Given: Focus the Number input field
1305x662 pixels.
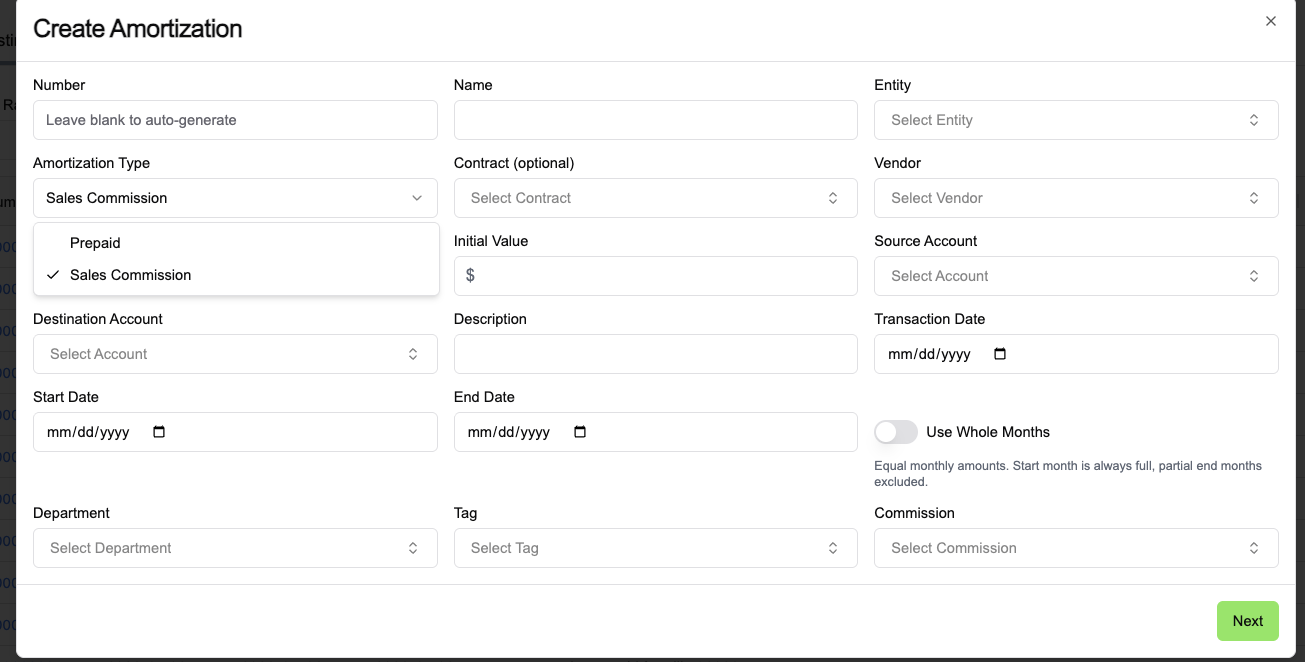Looking at the screenshot, I should [235, 120].
